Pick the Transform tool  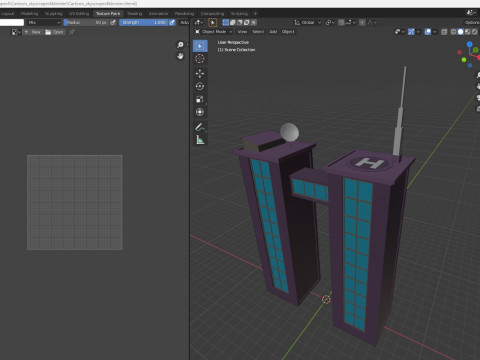[200, 112]
